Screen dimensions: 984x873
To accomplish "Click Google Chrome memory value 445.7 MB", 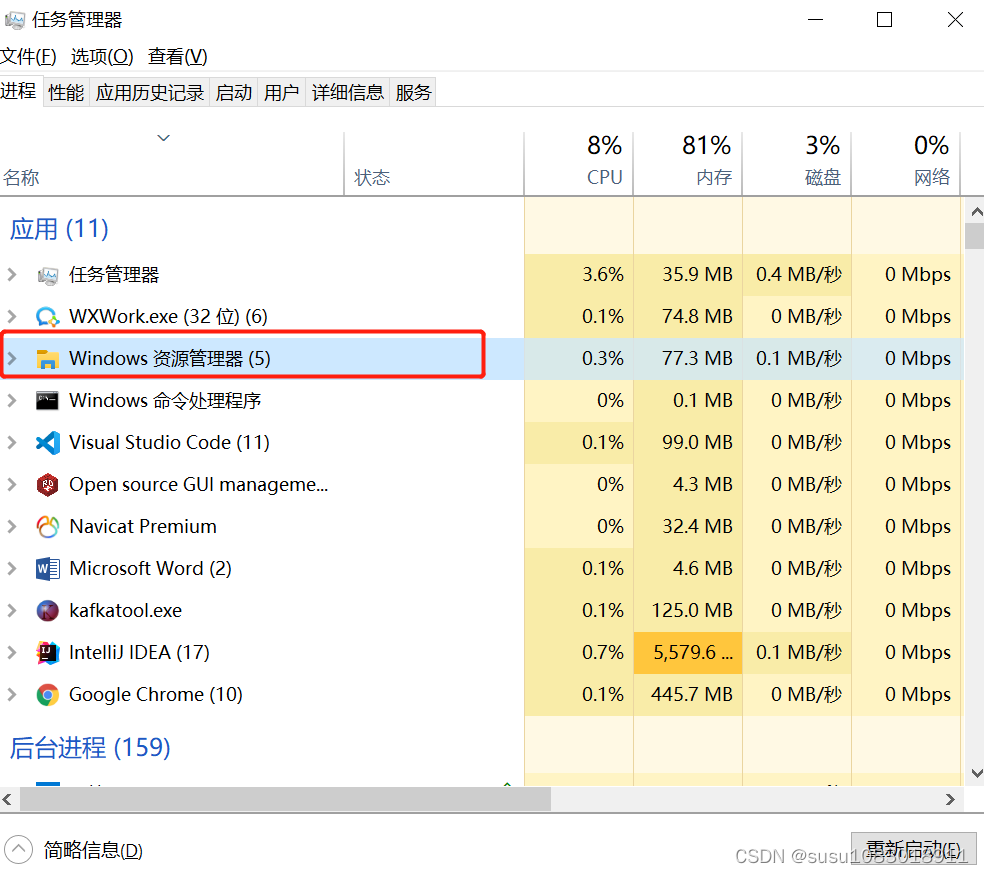I will pyautogui.click(x=692, y=695).
